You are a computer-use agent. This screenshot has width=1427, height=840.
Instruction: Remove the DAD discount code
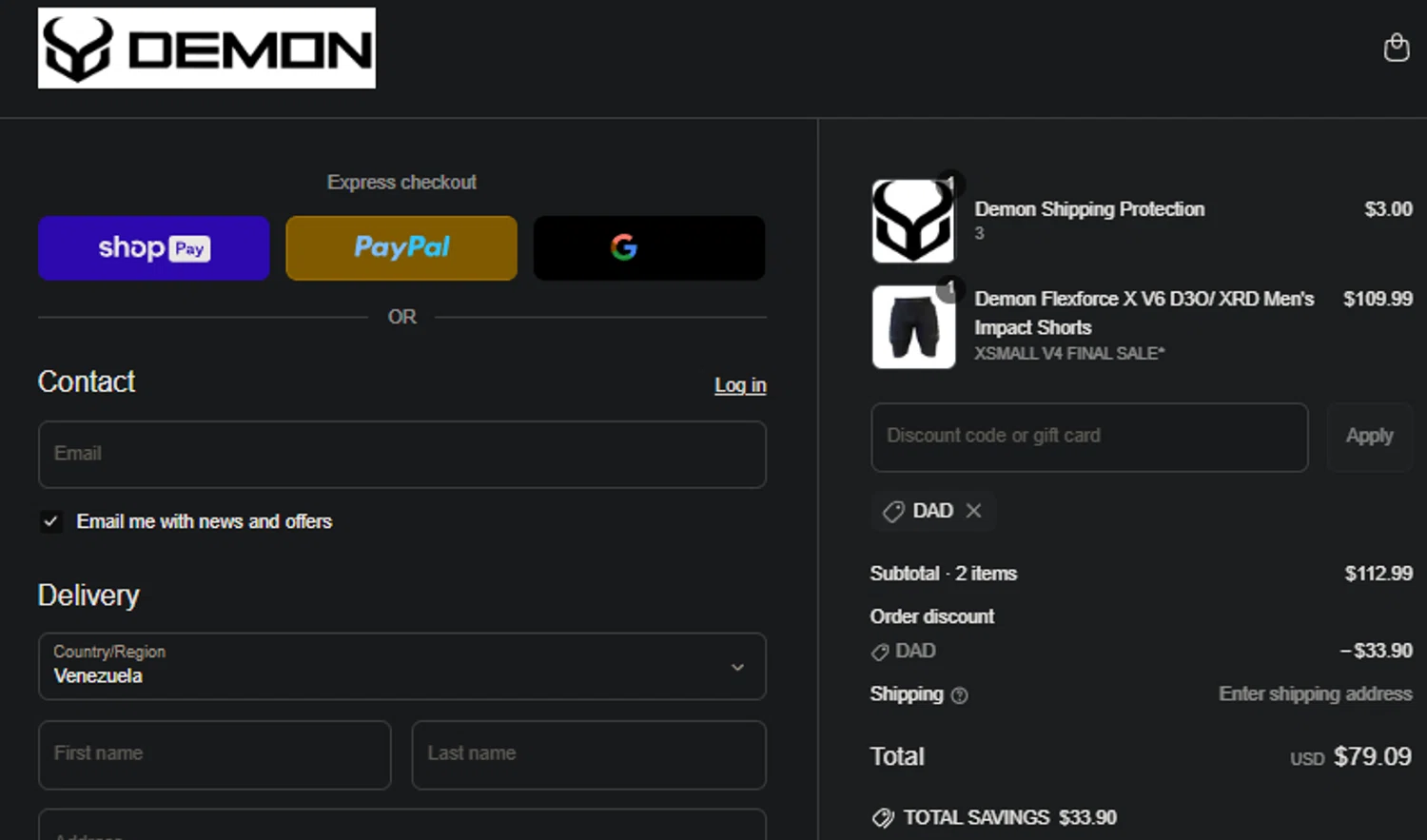pos(973,511)
